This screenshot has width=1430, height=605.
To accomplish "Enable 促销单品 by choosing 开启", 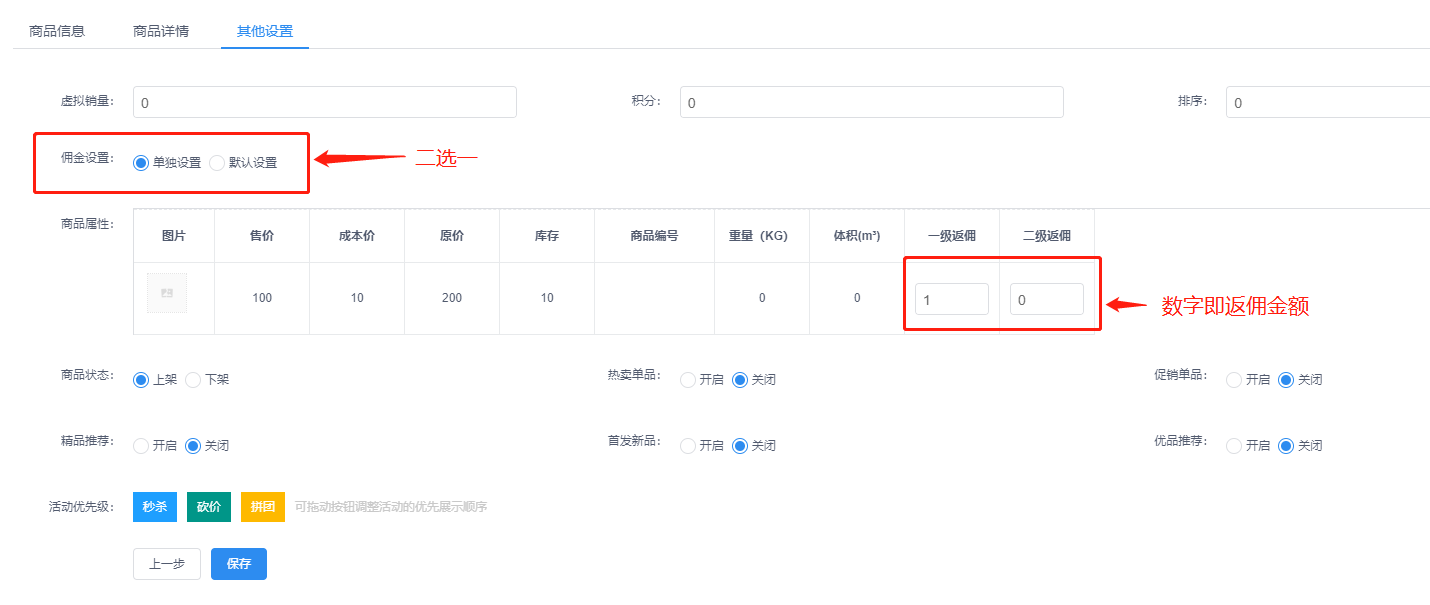I will 1234,380.
